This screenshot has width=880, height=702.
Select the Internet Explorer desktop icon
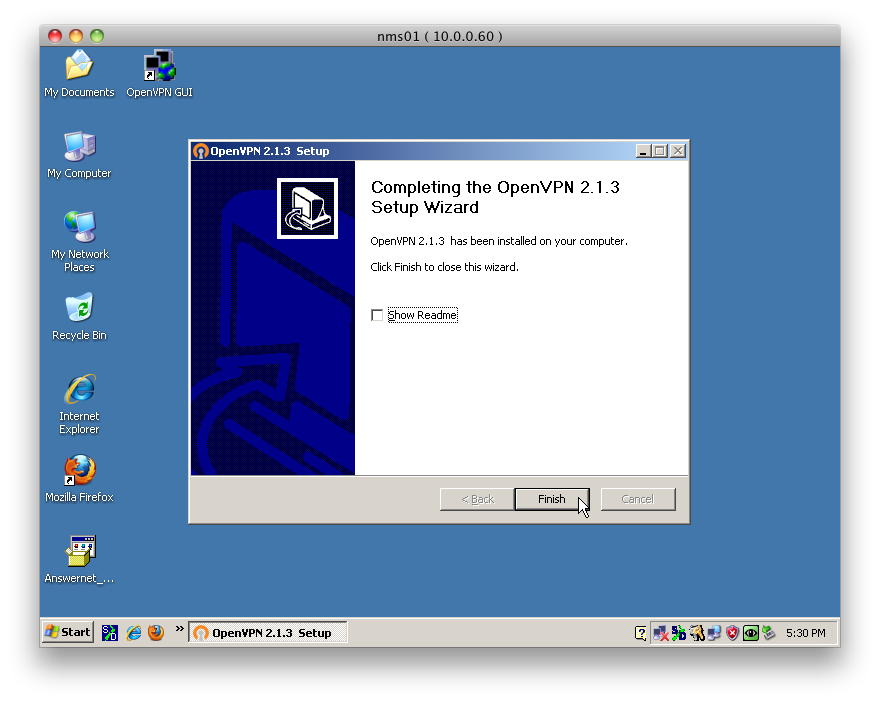79,404
